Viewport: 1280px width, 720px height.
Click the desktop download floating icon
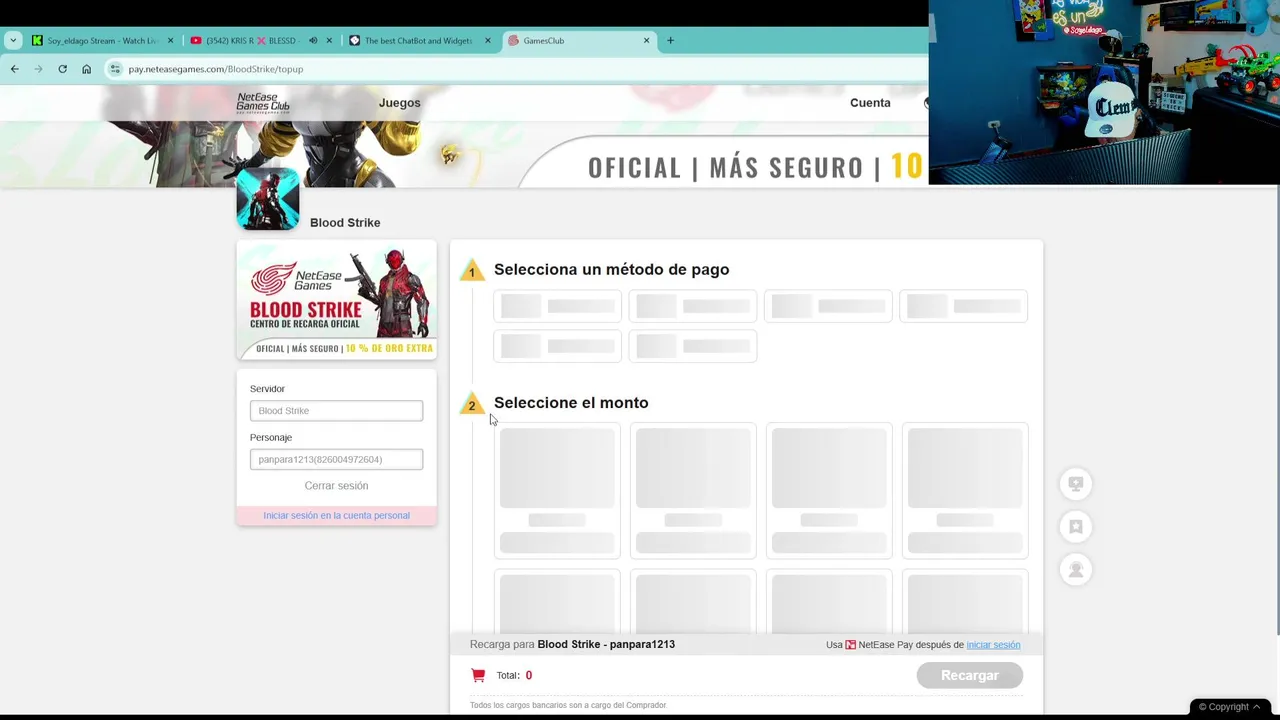(1076, 484)
